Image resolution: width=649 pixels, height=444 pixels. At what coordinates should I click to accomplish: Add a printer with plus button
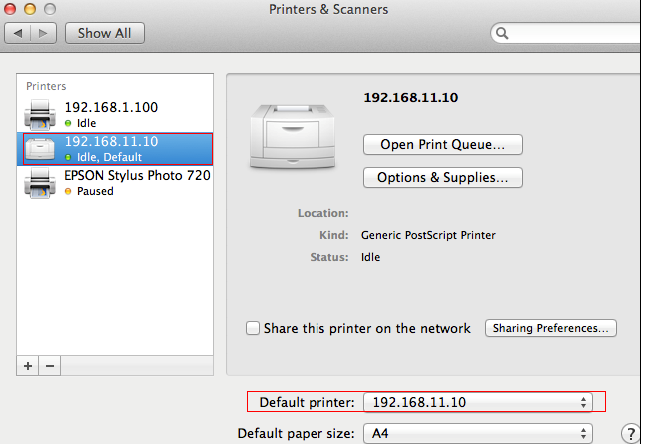(28, 366)
